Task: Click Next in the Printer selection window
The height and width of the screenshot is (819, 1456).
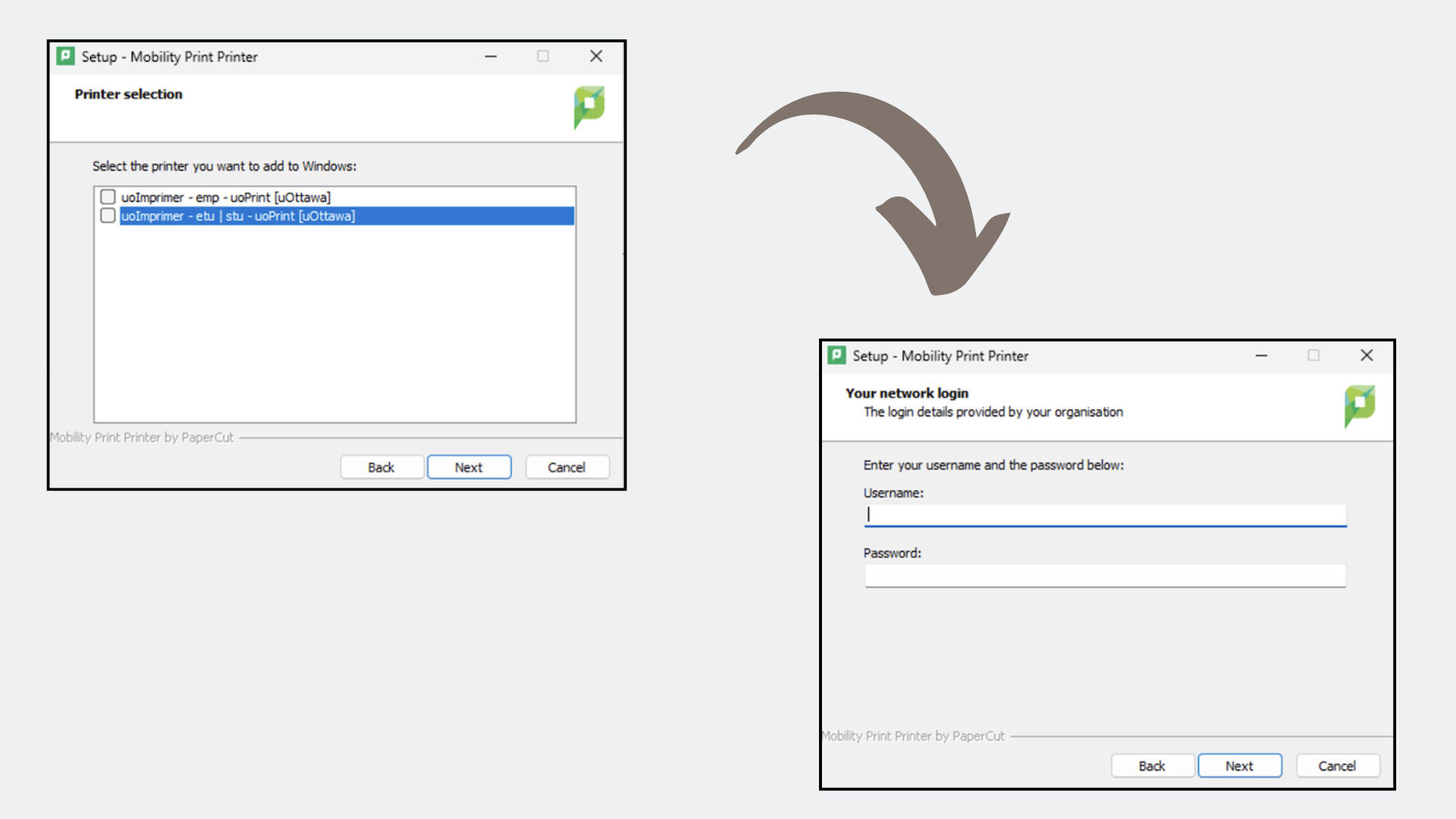Action: (469, 467)
